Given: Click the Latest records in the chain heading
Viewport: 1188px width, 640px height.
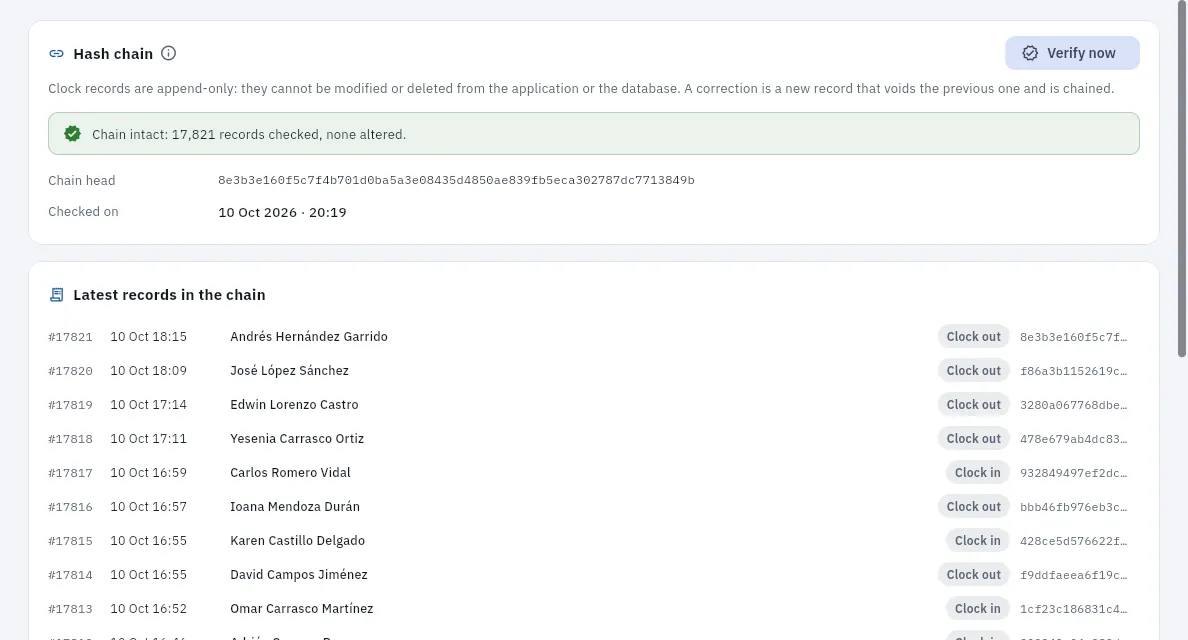Looking at the screenshot, I should (x=169, y=295).
